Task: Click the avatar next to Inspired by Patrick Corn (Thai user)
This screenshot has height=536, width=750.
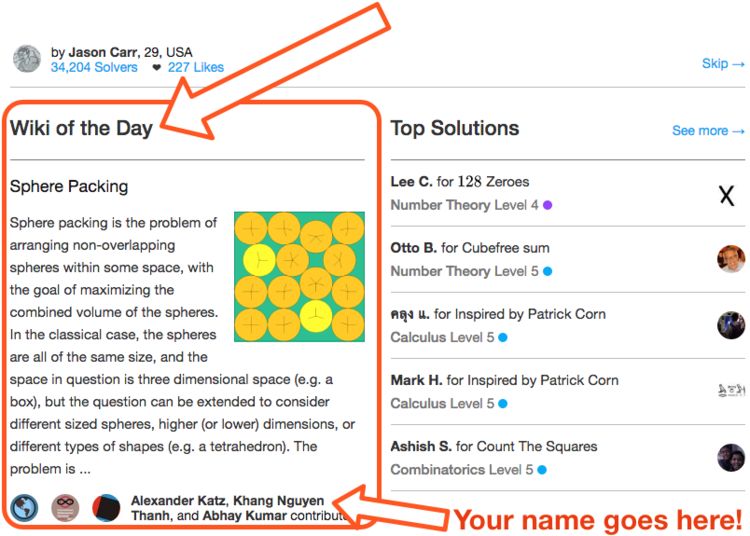Action: 731,325
